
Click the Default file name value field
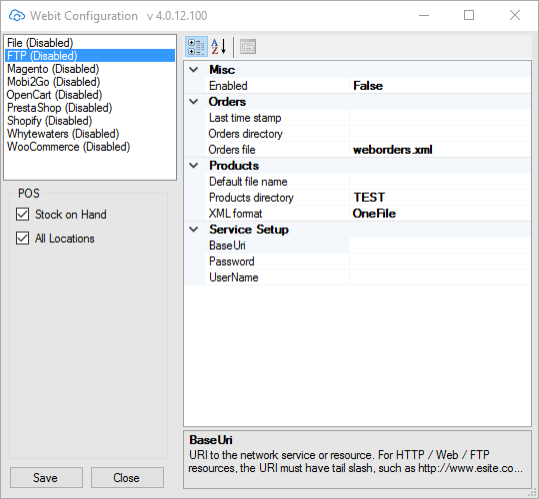pyautogui.click(x=440, y=181)
